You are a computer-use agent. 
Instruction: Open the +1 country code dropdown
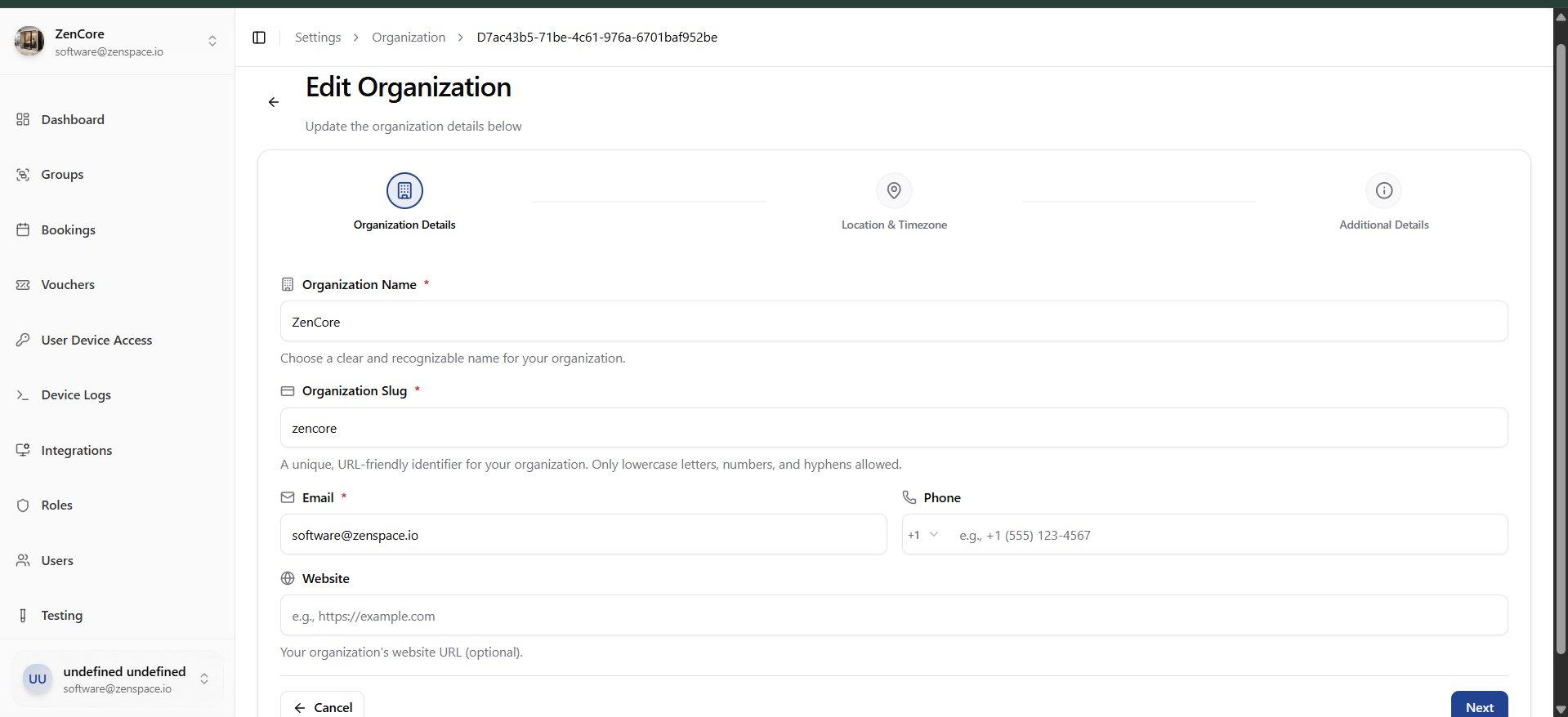[x=923, y=535]
